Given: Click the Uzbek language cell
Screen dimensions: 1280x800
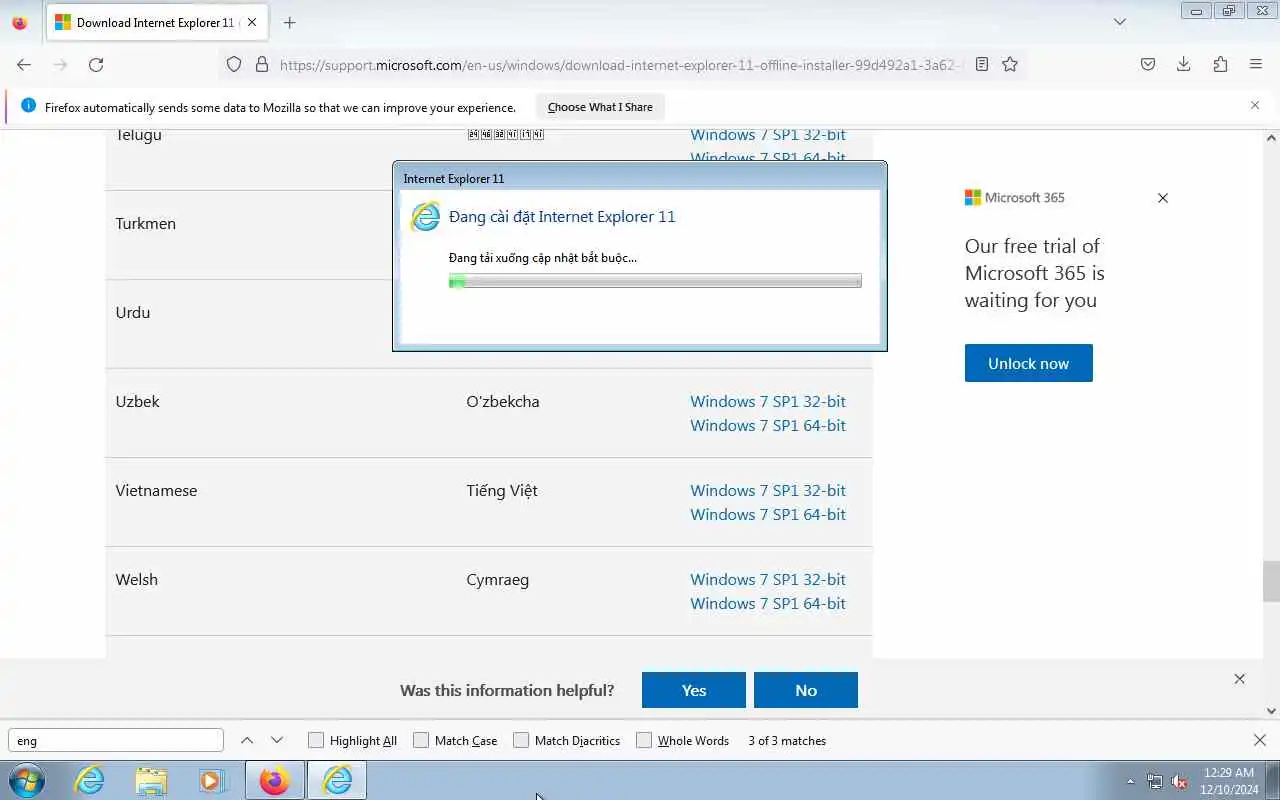Looking at the screenshot, I should [x=138, y=401].
